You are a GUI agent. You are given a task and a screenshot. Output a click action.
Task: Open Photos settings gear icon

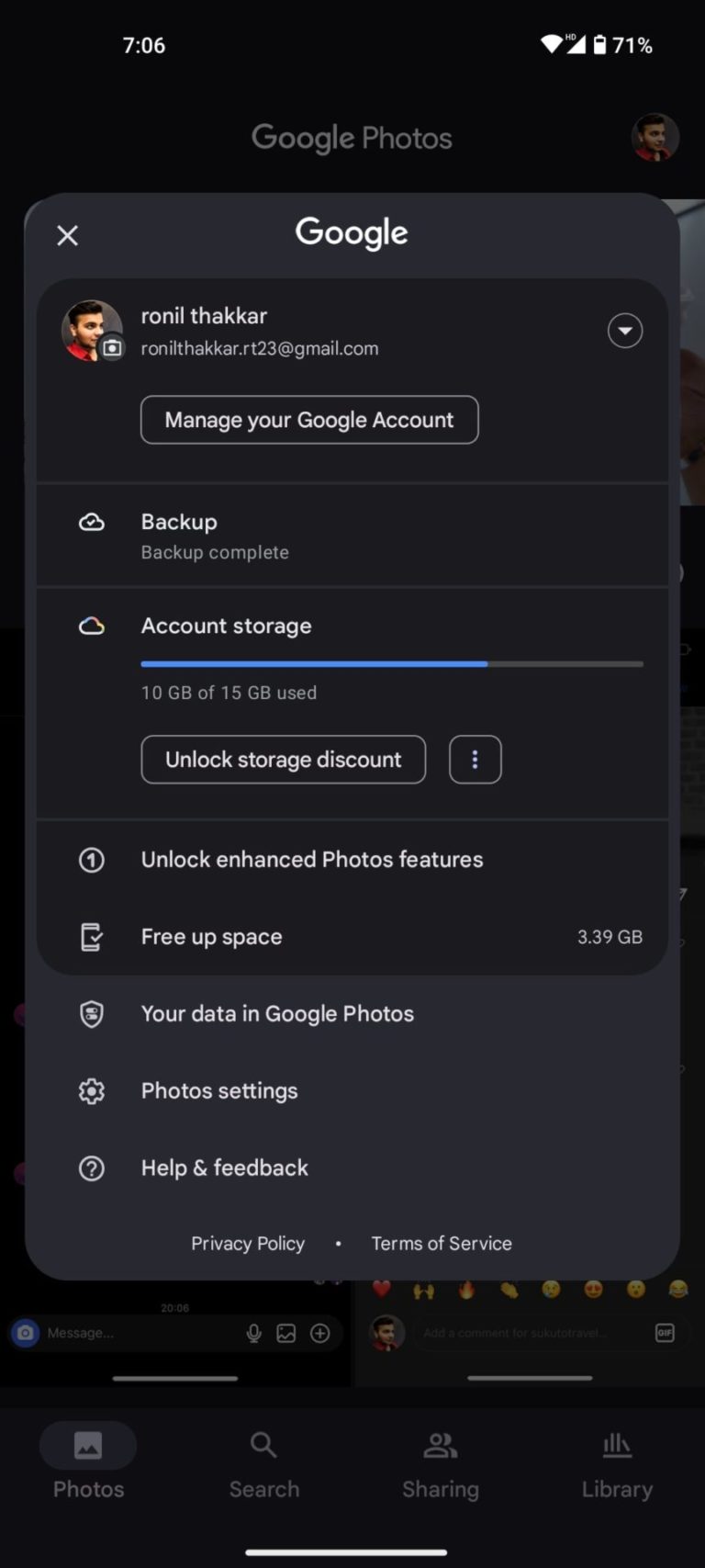pyautogui.click(x=92, y=1090)
